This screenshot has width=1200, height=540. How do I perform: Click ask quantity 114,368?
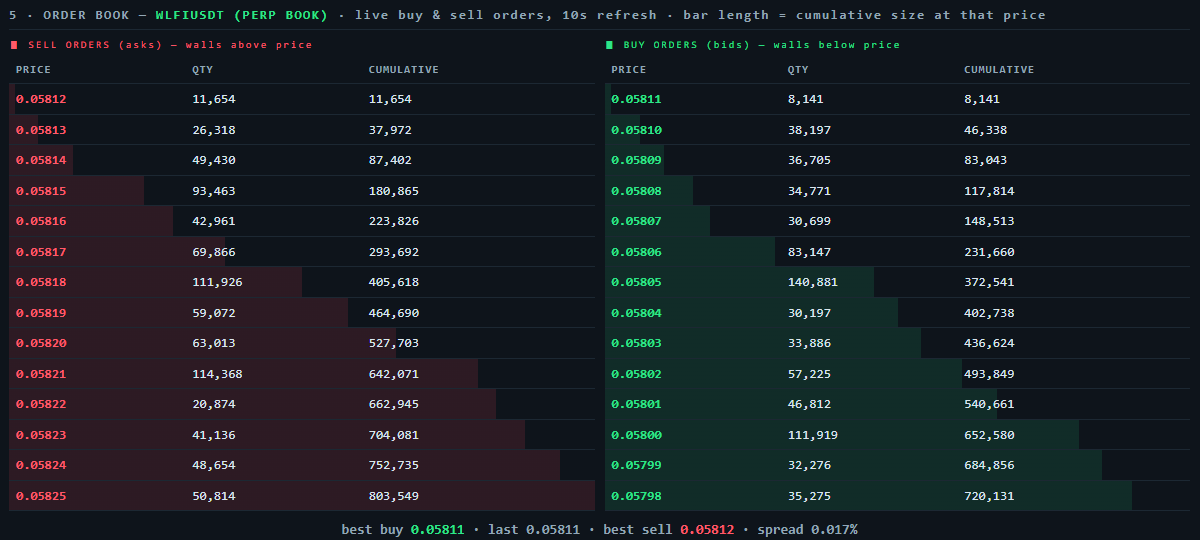217,374
